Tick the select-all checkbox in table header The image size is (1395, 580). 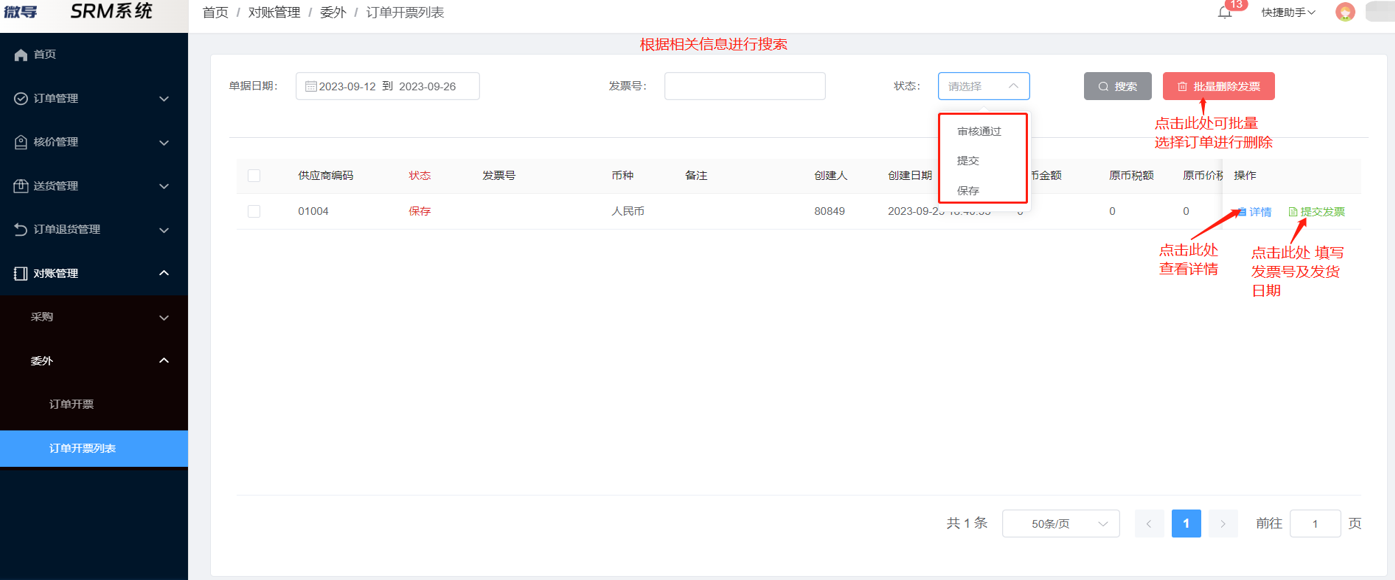click(x=254, y=176)
